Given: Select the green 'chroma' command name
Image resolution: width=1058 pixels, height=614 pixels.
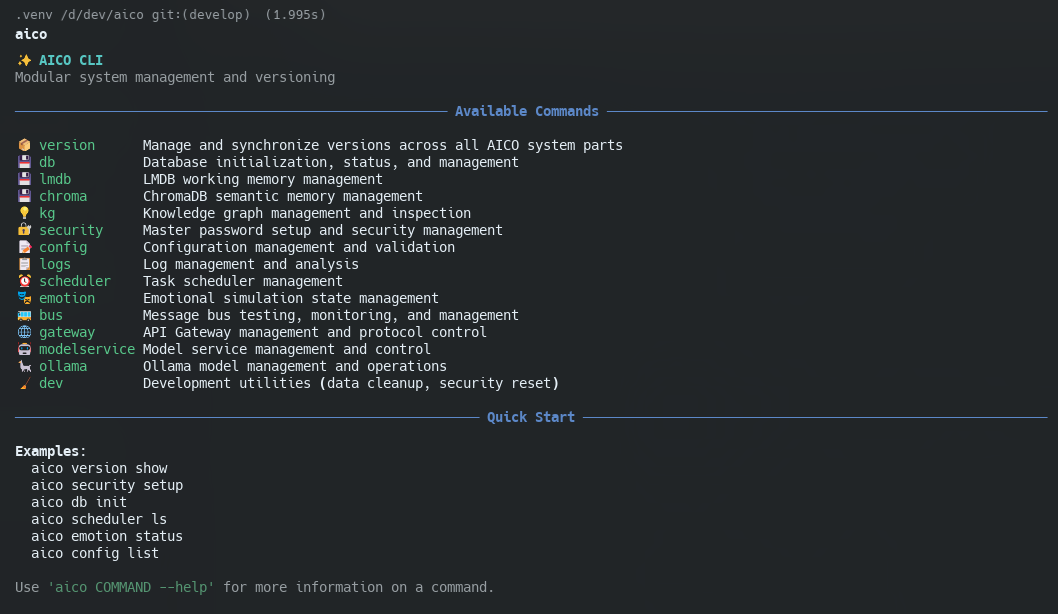Looking at the screenshot, I should point(63,196).
